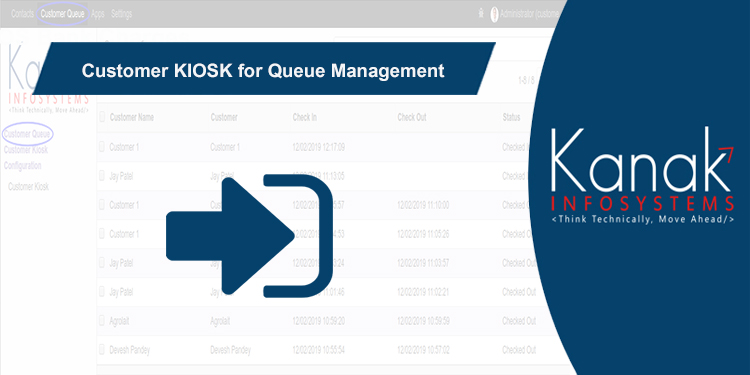
Task: Toggle the select-all checkbox in table header
Action: (x=102, y=117)
